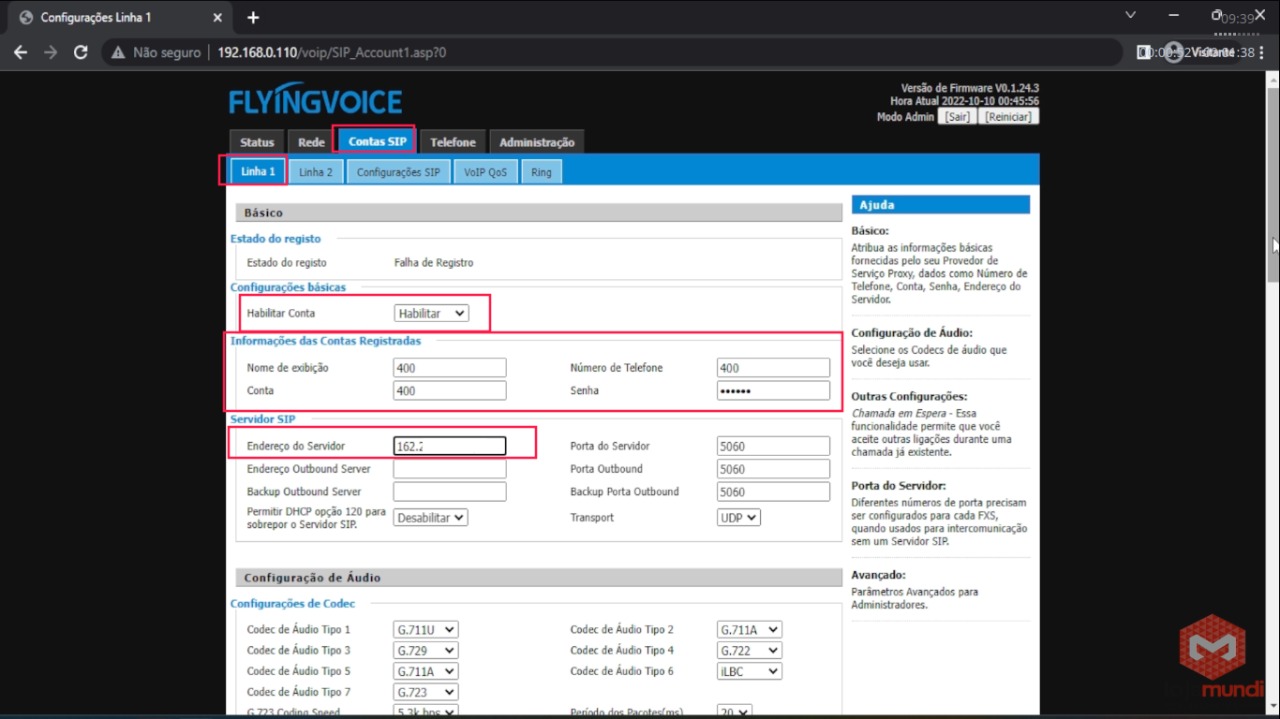Open Codec de Áudio Tipo 1 dropdown

(x=426, y=630)
